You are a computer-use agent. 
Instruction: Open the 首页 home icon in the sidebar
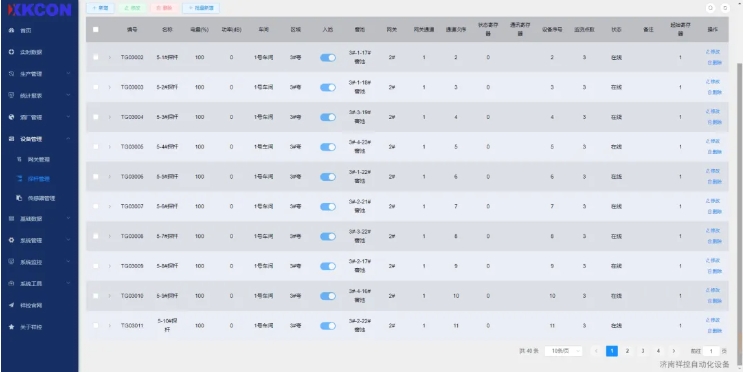click(x=11, y=30)
